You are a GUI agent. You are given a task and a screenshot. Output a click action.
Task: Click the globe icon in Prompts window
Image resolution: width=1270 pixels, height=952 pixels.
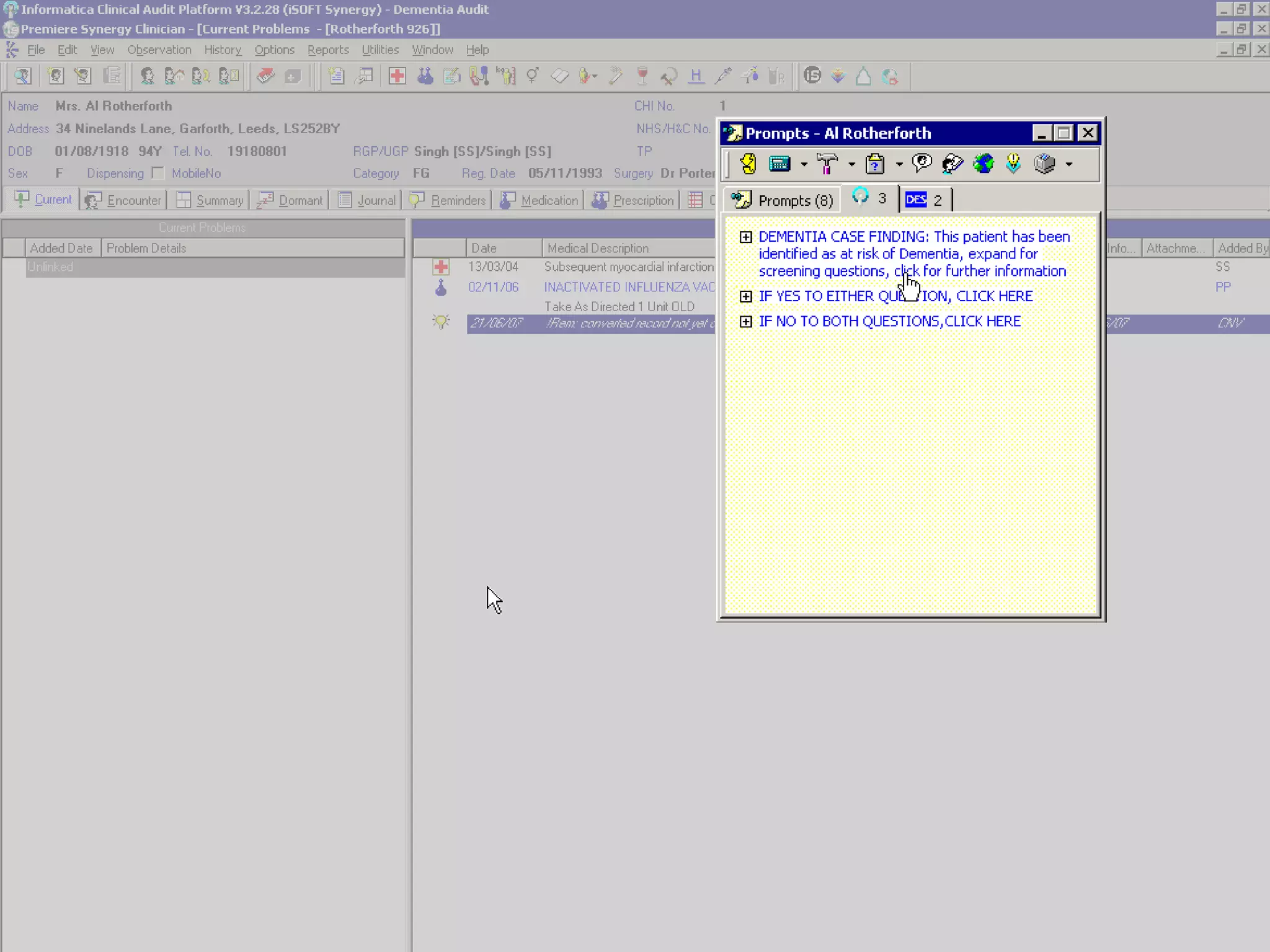[x=983, y=164]
